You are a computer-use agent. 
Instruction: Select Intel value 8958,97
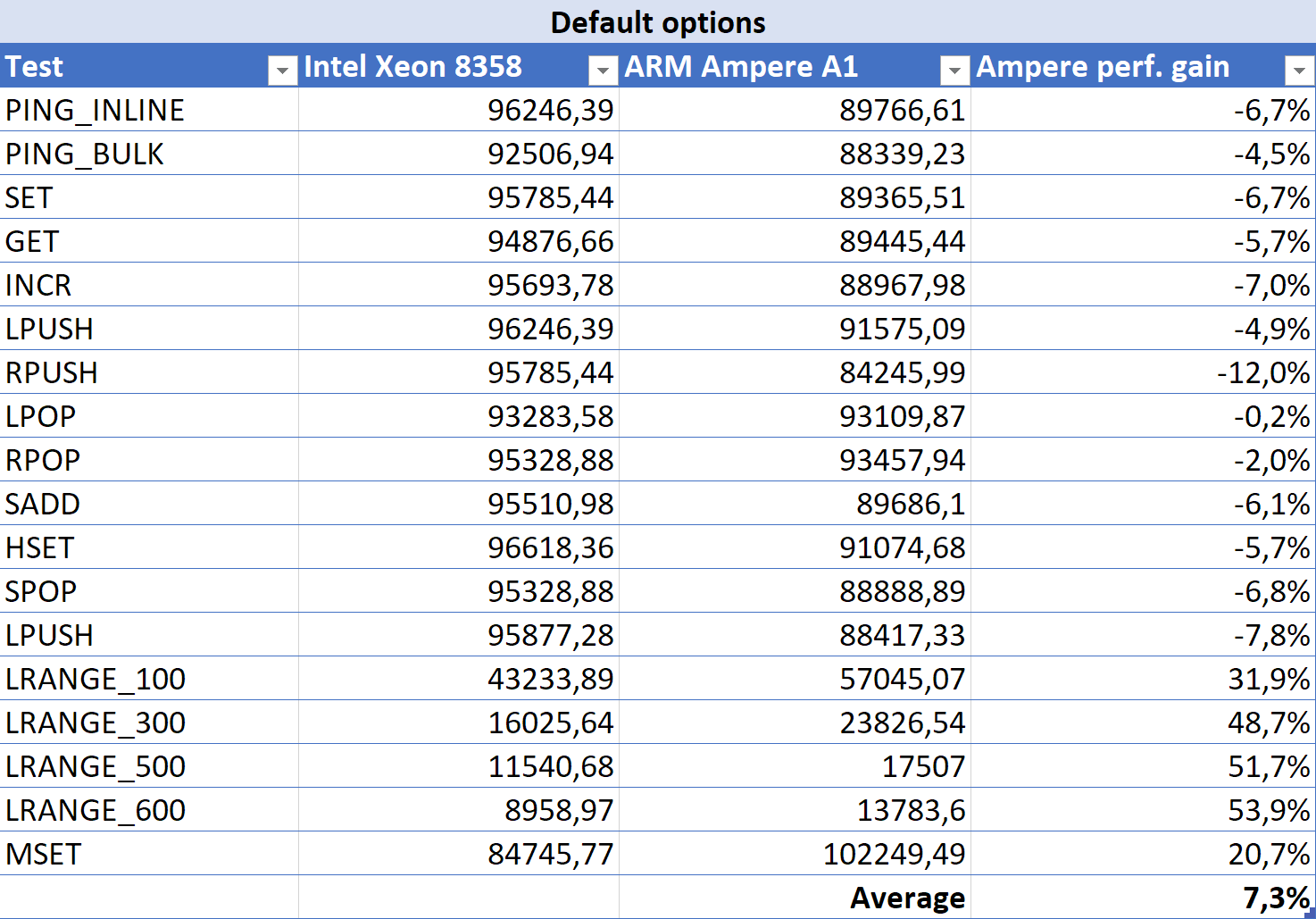pos(459,810)
